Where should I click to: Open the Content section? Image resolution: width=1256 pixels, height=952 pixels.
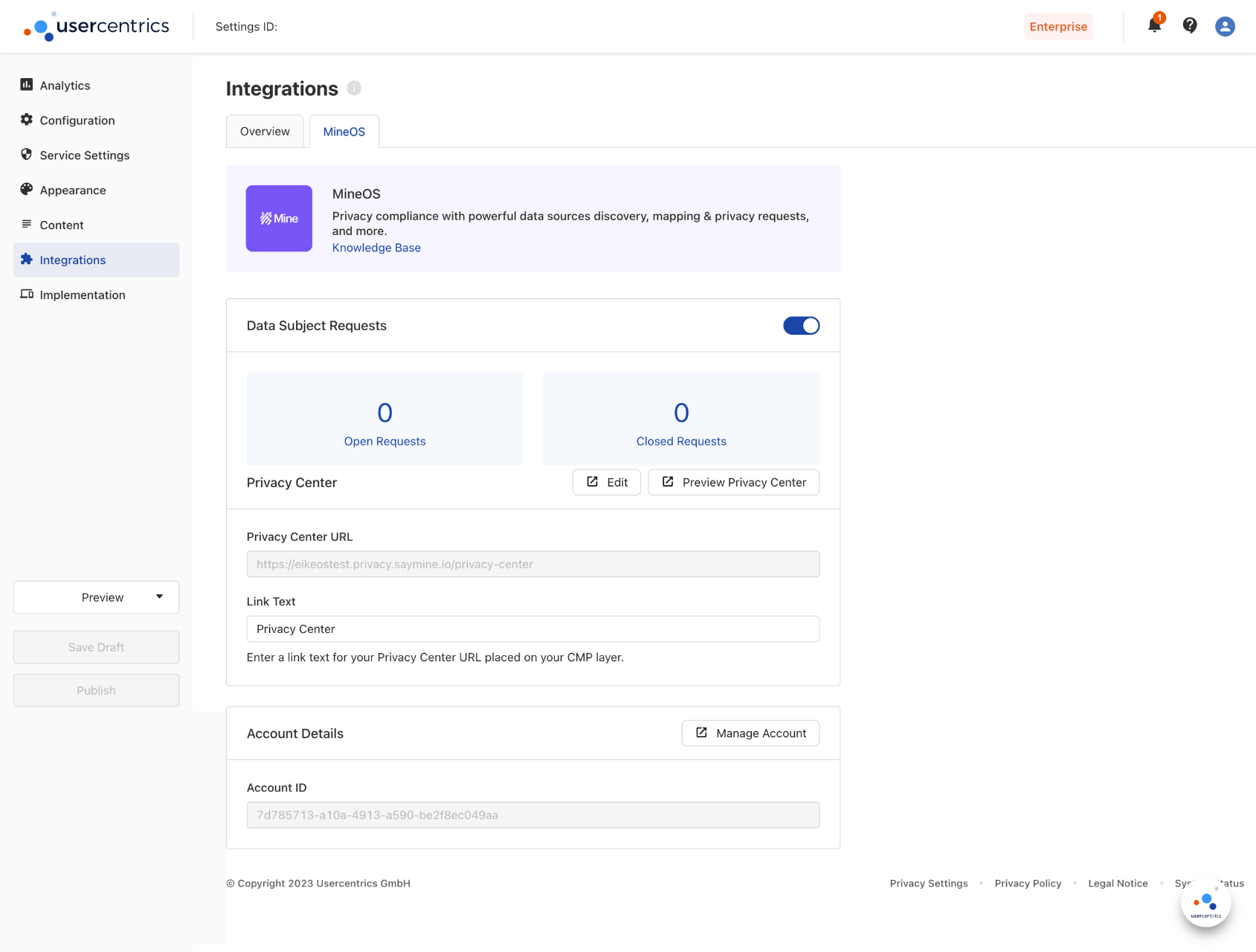click(x=97, y=225)
